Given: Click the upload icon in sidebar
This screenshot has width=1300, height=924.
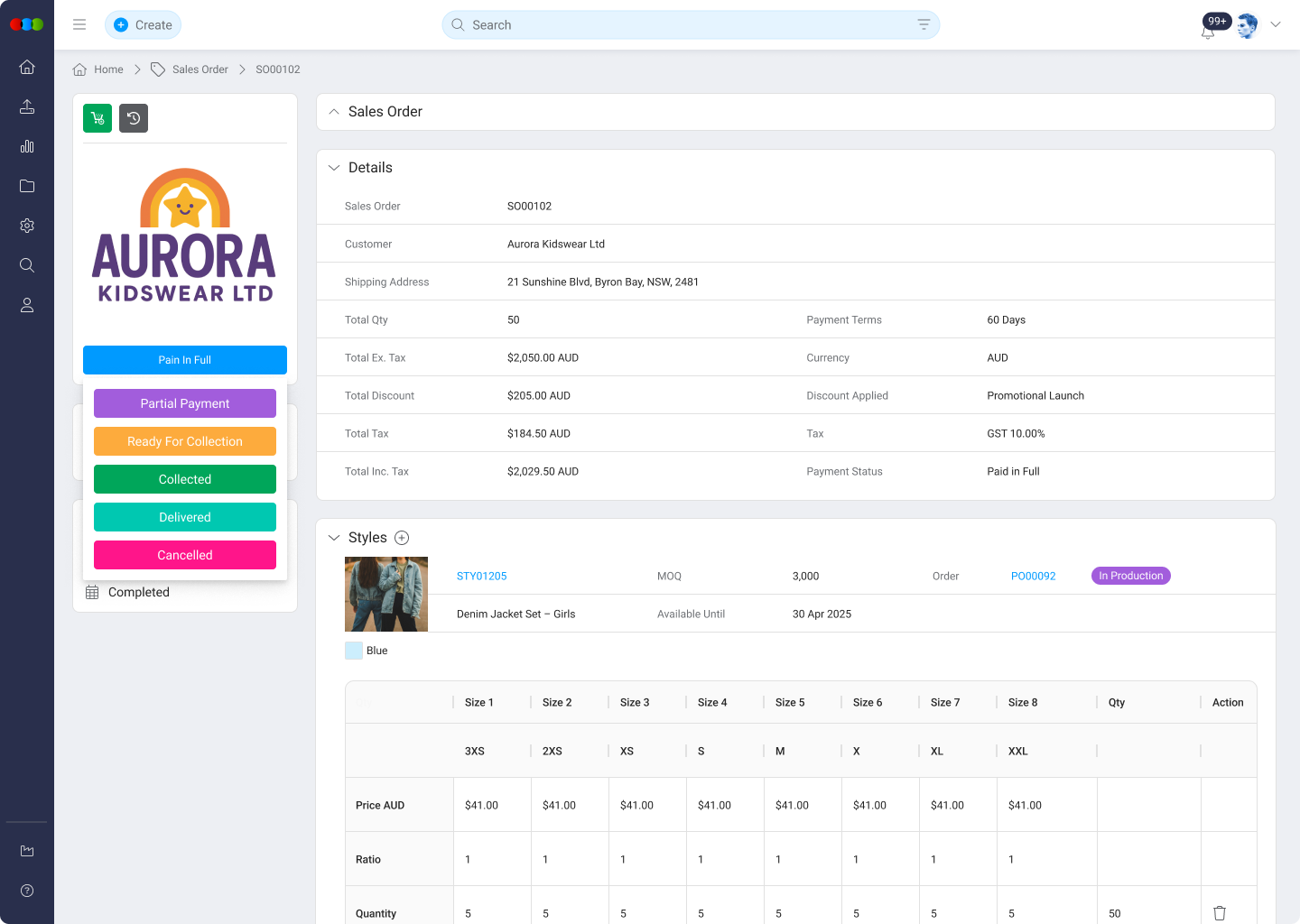Looking at the screenshot, I should click(x=27, y=106).
